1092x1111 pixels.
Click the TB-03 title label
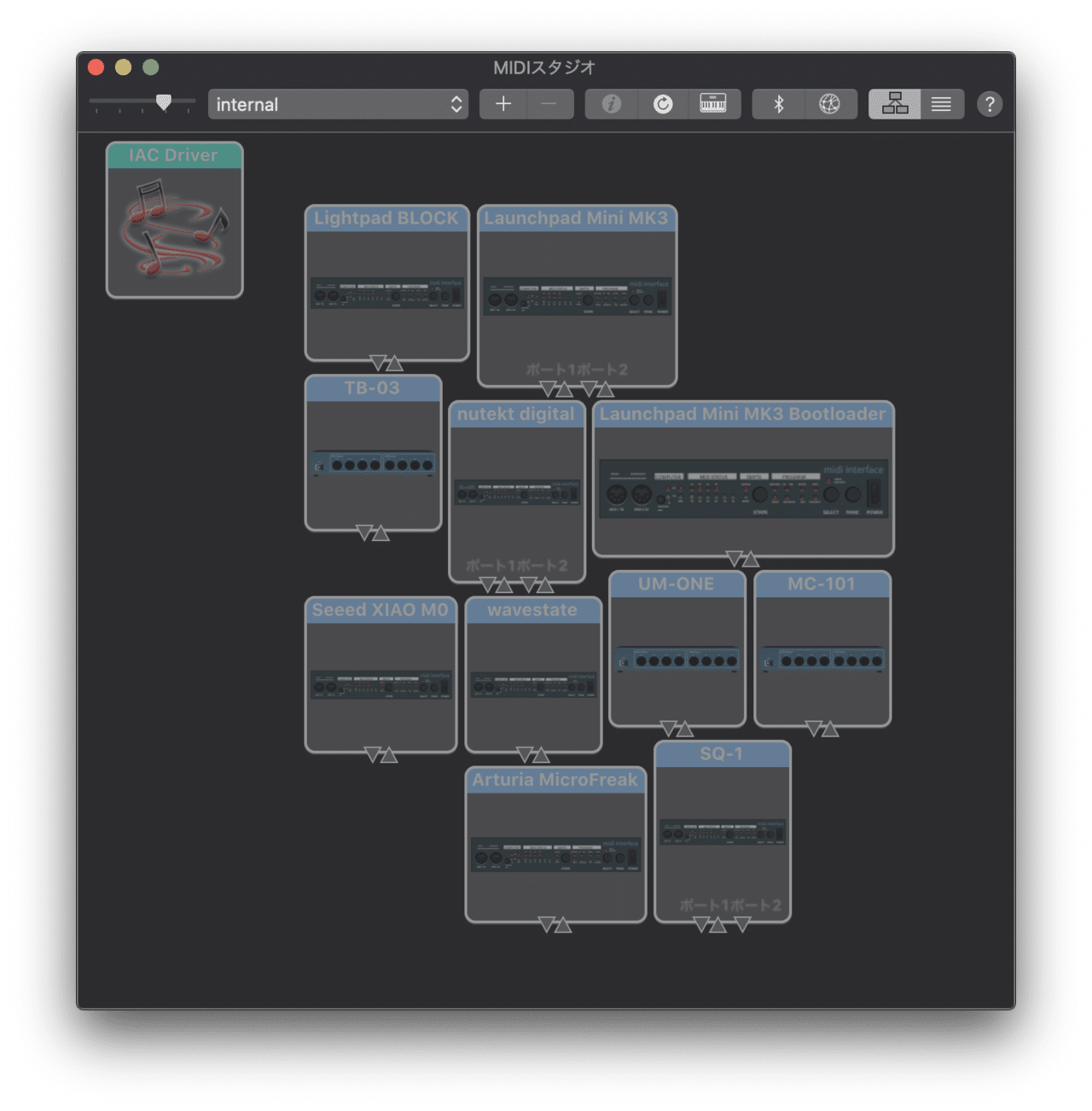pos(372,388)
